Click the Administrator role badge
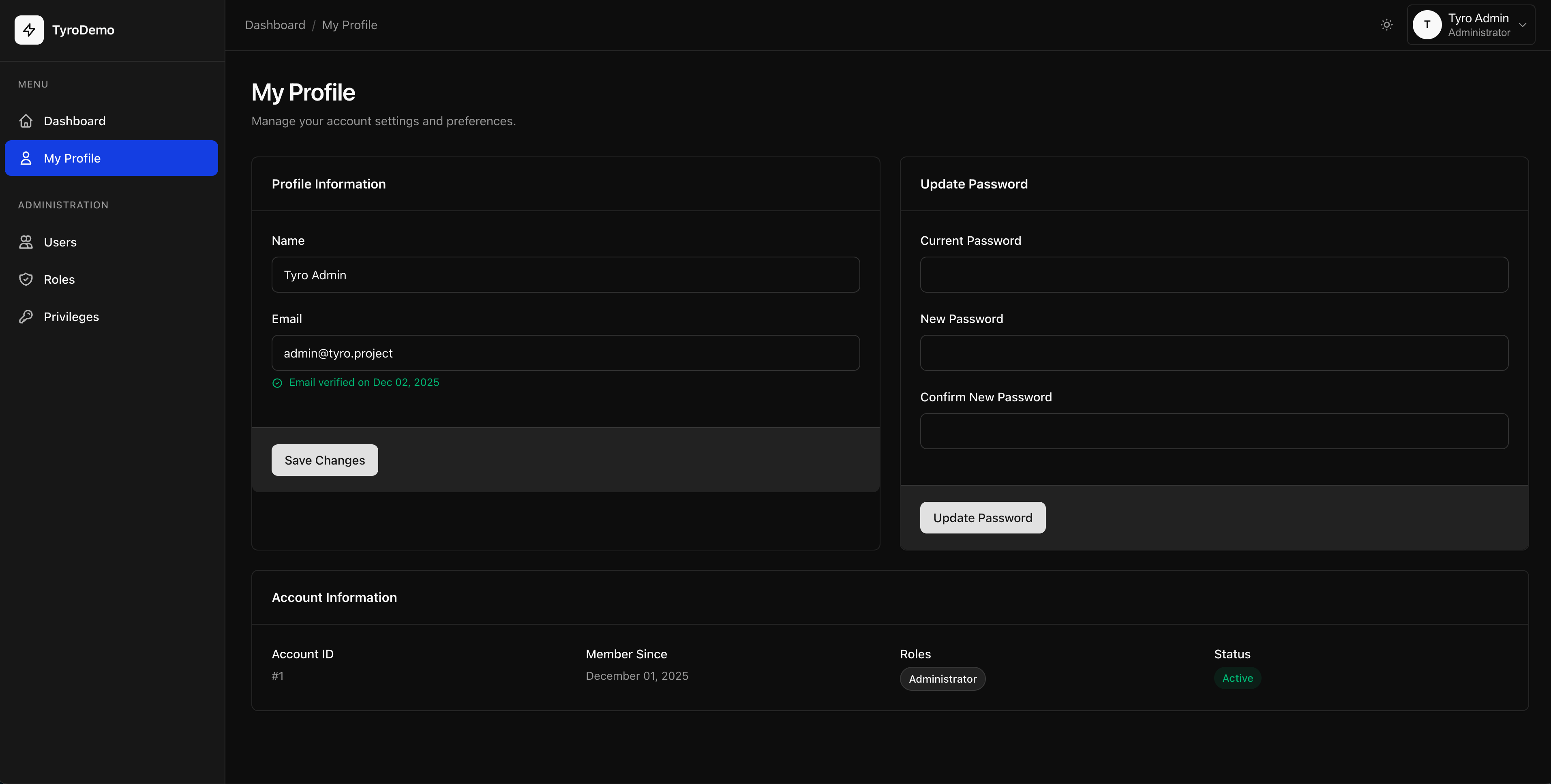The image size is (1551, 784). coord(942,679)
